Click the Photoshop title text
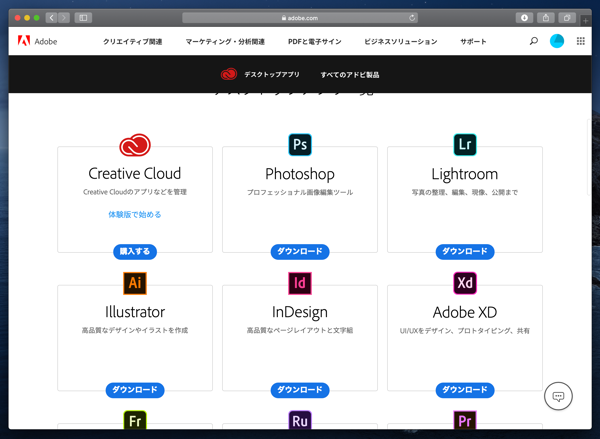 (x=300, y=174)
